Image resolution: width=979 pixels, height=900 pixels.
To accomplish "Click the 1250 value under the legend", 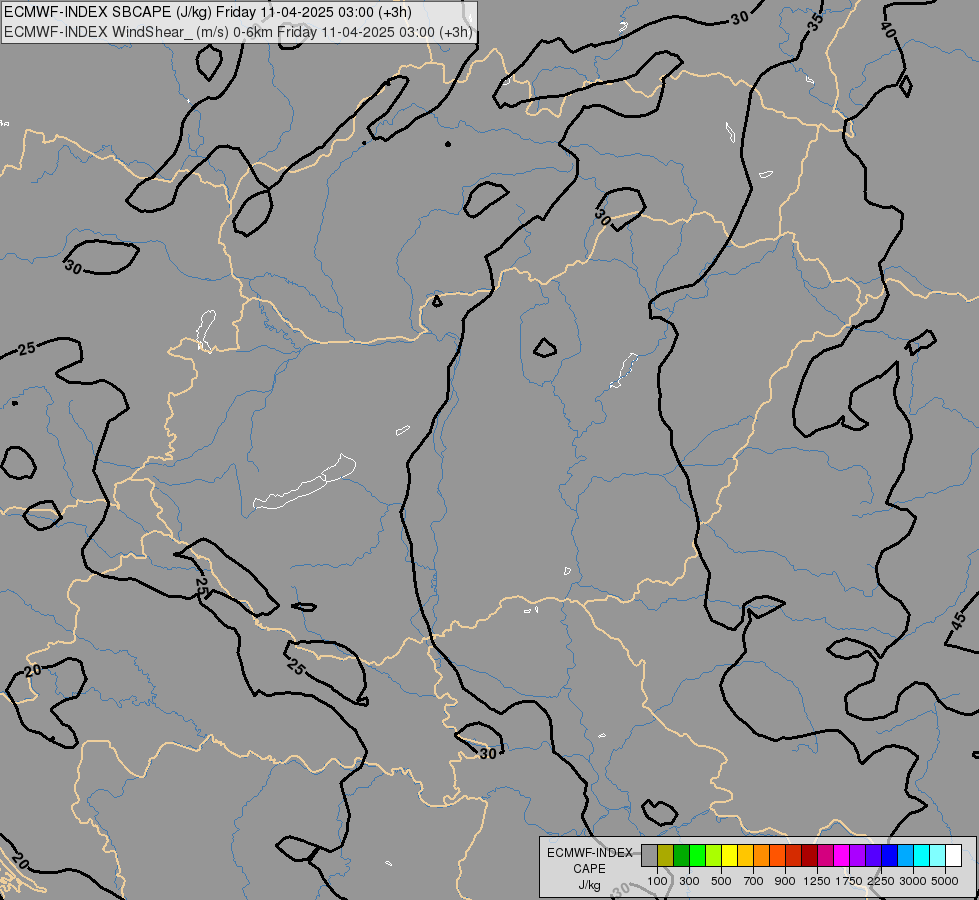I will pyautogui.click(x=817, y=881).
